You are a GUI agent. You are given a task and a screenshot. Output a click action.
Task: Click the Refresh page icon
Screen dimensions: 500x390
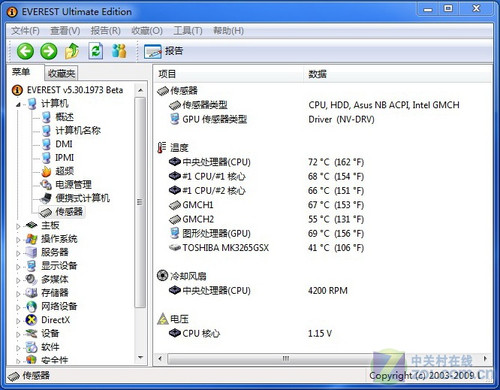[96, 51]
